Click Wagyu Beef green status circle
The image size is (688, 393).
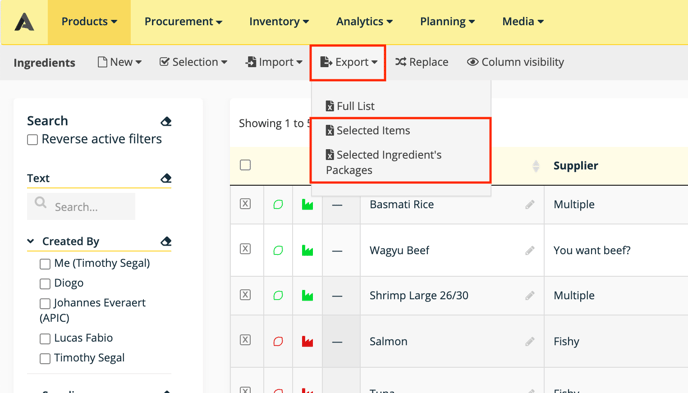278,250
